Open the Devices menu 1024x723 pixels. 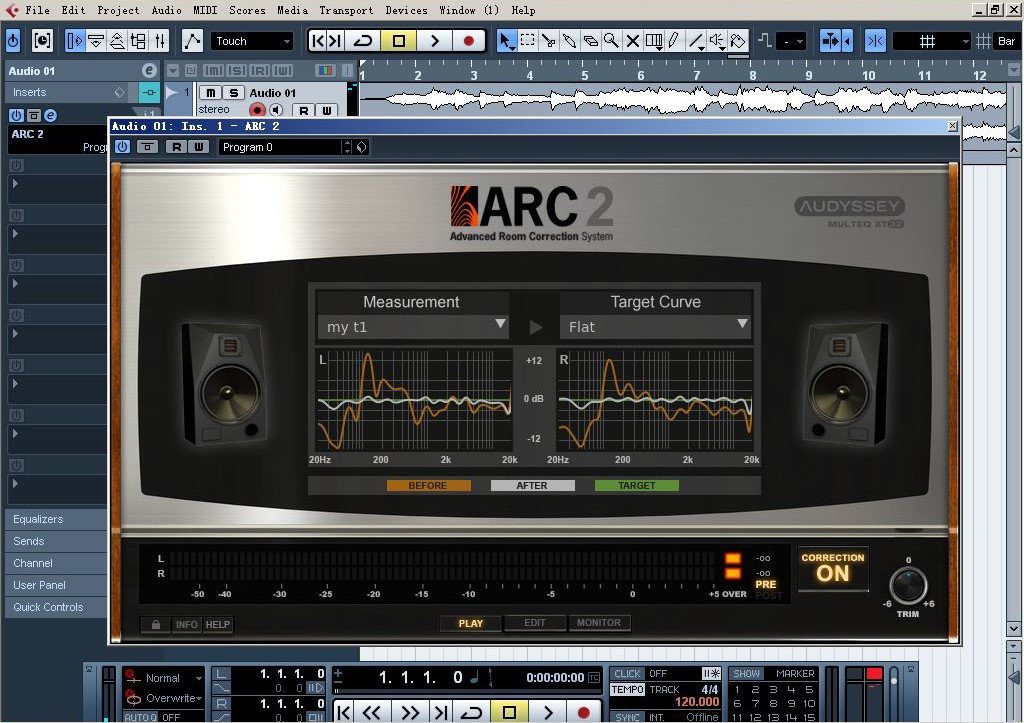[406, 10]
